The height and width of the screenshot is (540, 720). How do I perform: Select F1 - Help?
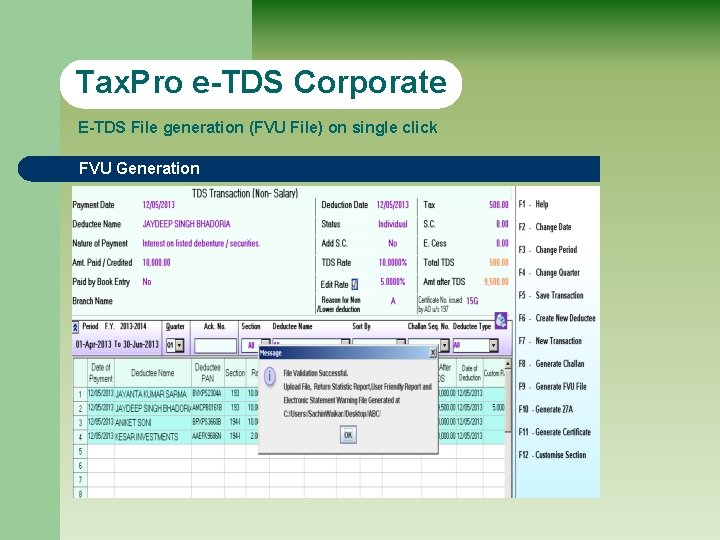tap(534, 204)
